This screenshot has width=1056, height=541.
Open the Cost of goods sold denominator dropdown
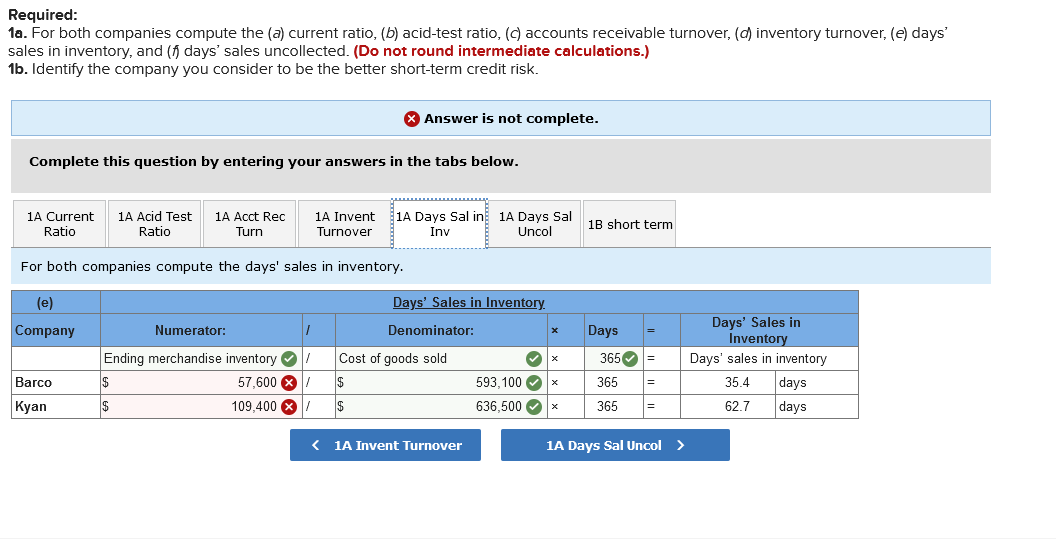click(x=440, y=359)
